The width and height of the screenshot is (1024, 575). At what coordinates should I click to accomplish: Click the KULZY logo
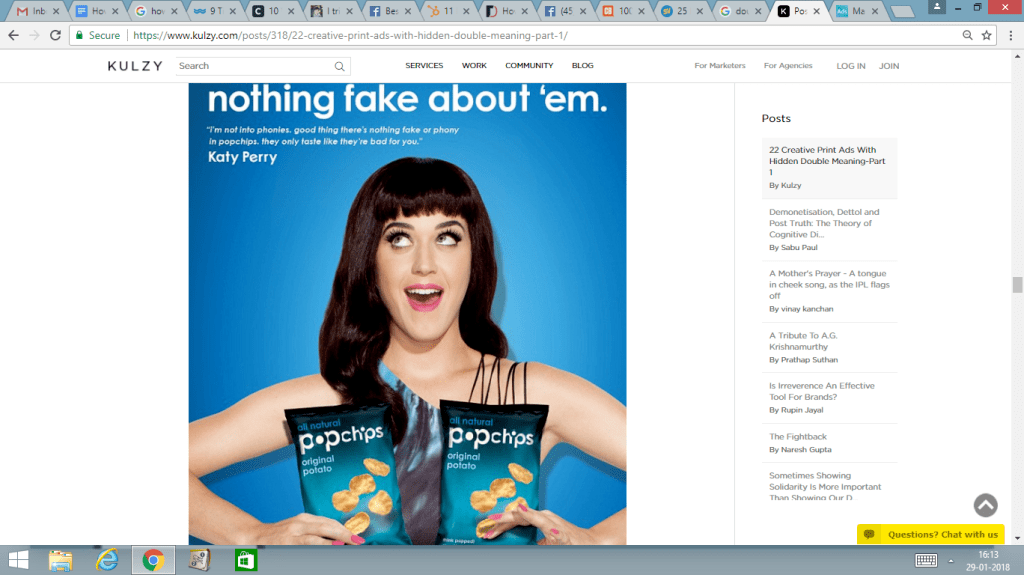[135, 66]
